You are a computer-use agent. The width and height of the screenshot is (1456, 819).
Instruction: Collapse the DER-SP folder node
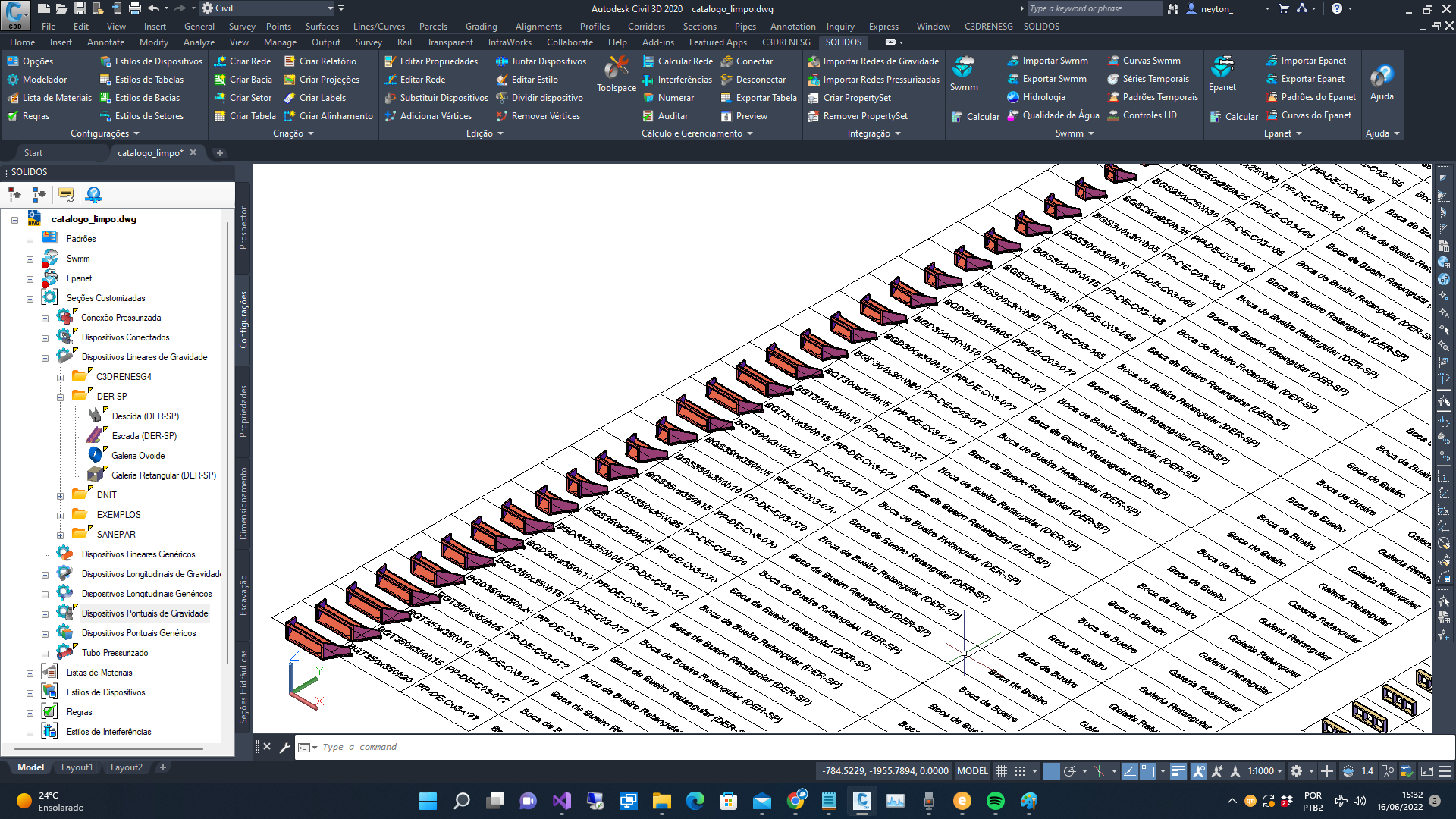(60, 397)
